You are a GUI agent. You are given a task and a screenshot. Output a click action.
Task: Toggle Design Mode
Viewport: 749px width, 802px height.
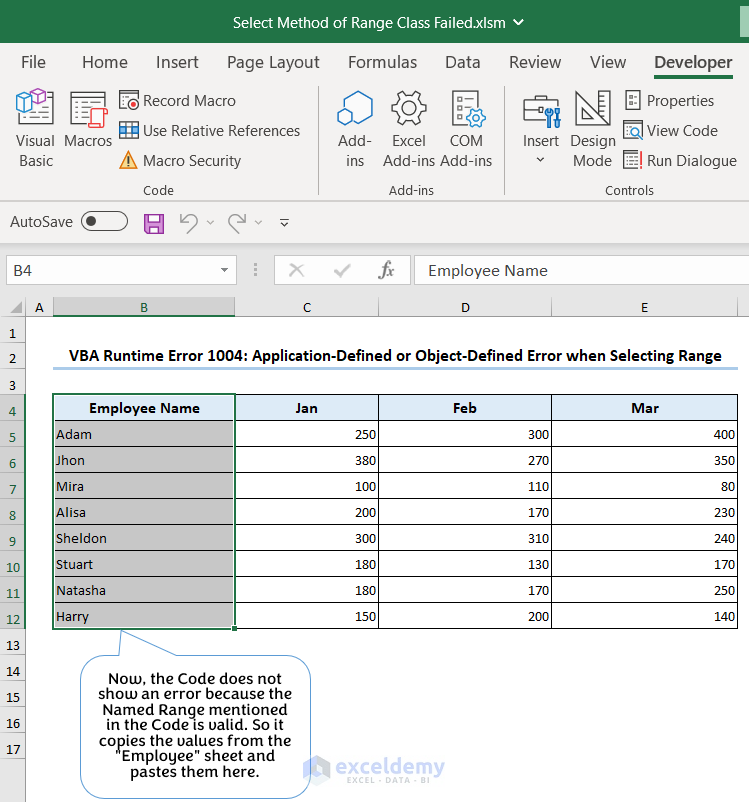[x=592, y=130]
